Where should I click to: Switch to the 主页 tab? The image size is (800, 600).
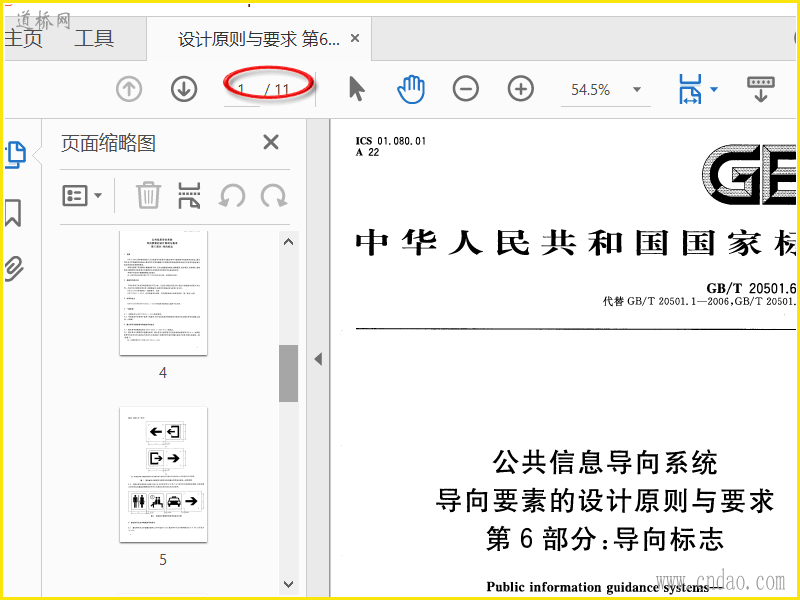click(x=23, y=39)
